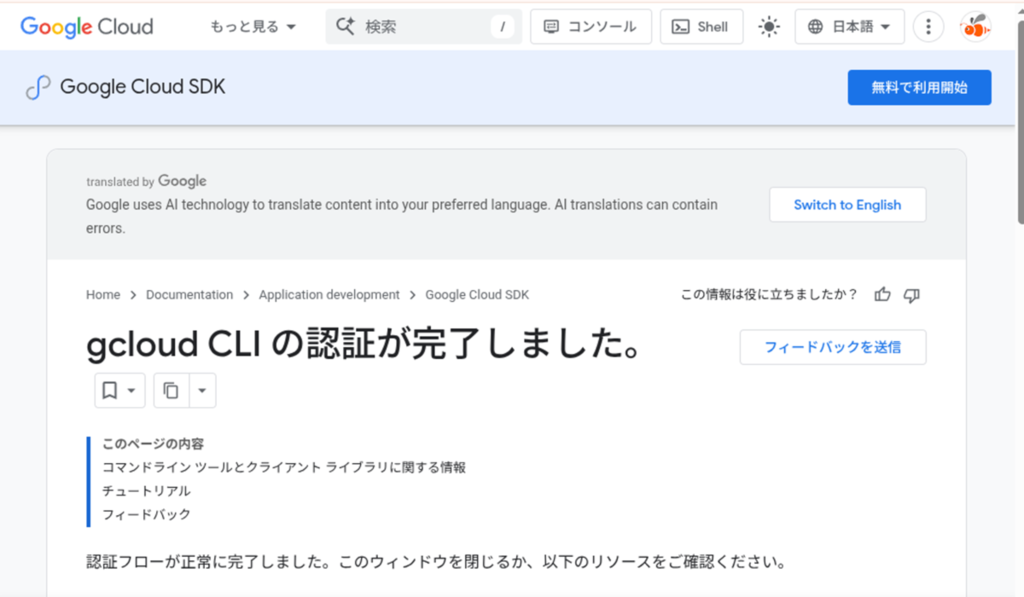Go to Application development breadcrumb
The image size is (1024, 597).
329,295
